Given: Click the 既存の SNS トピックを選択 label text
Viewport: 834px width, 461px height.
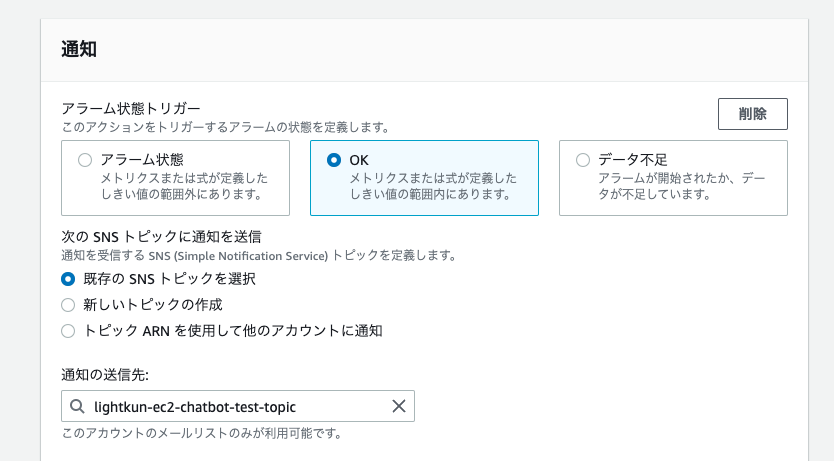Looking at the screenshot, I should (169, 279).
